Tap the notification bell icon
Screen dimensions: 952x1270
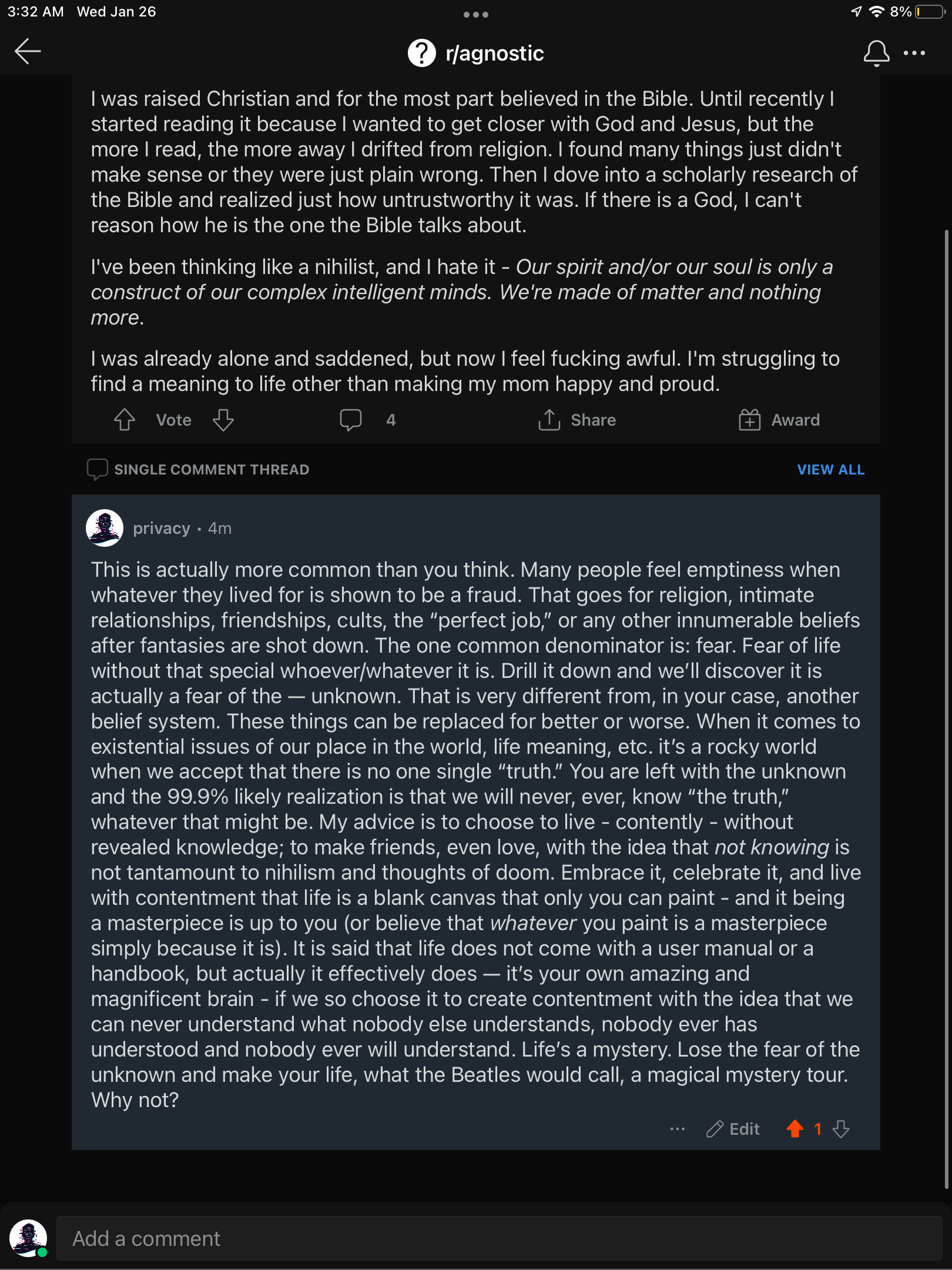[x=876, y=53]
